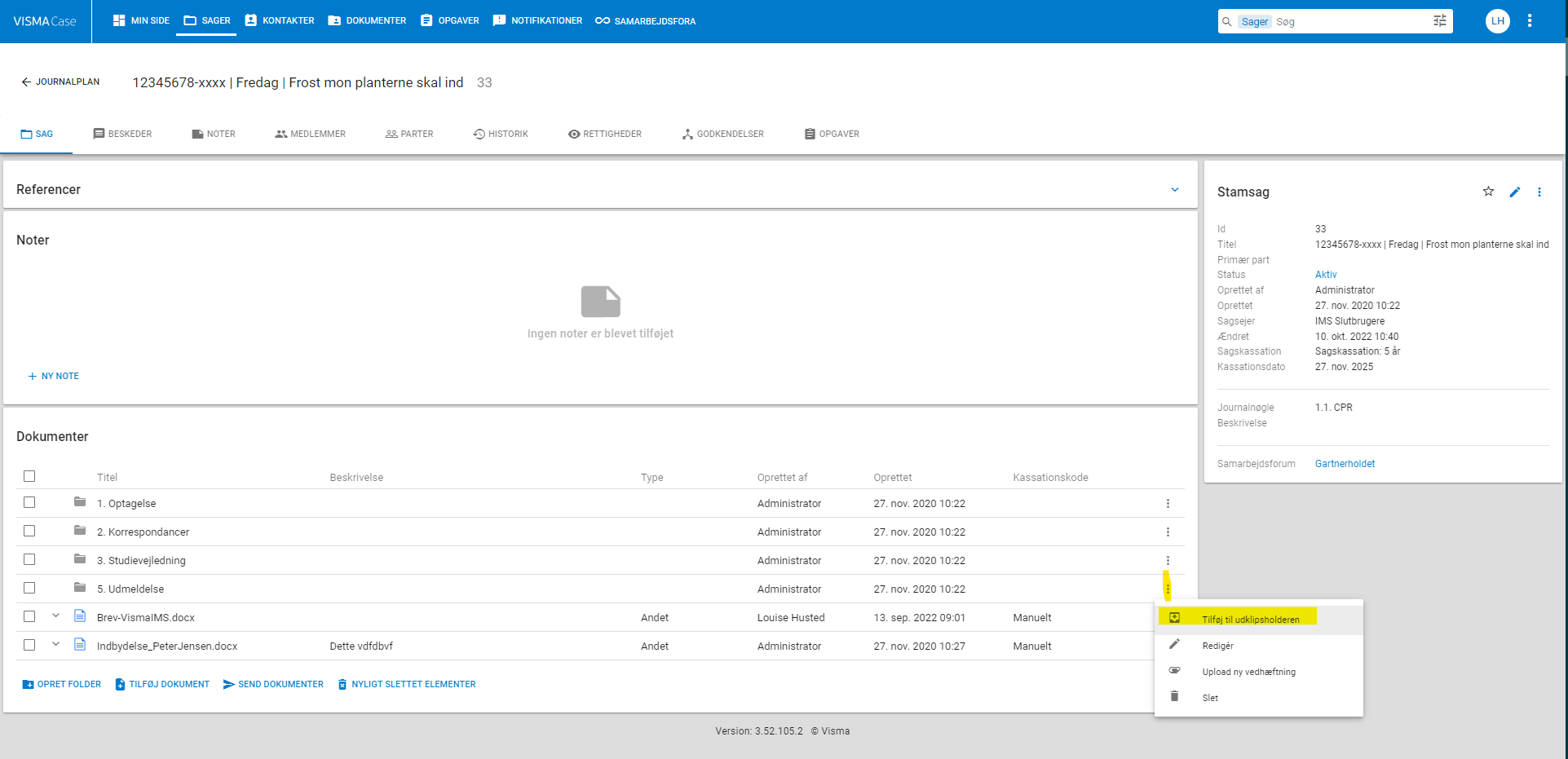Open Opgaver in top navigation bar
Viewport: 1568px width, 759px height.
click(x=450, y=20)
